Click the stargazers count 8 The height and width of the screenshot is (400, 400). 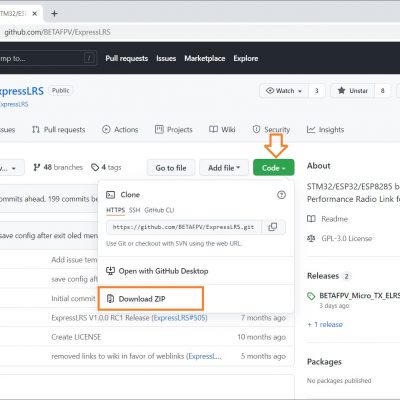tap(383, 91)
